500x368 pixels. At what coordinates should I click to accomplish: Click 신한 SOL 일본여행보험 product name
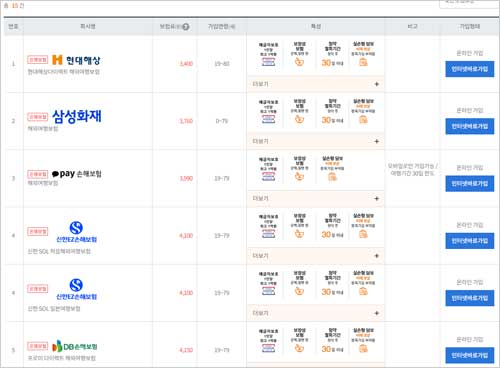coord(54,308)
